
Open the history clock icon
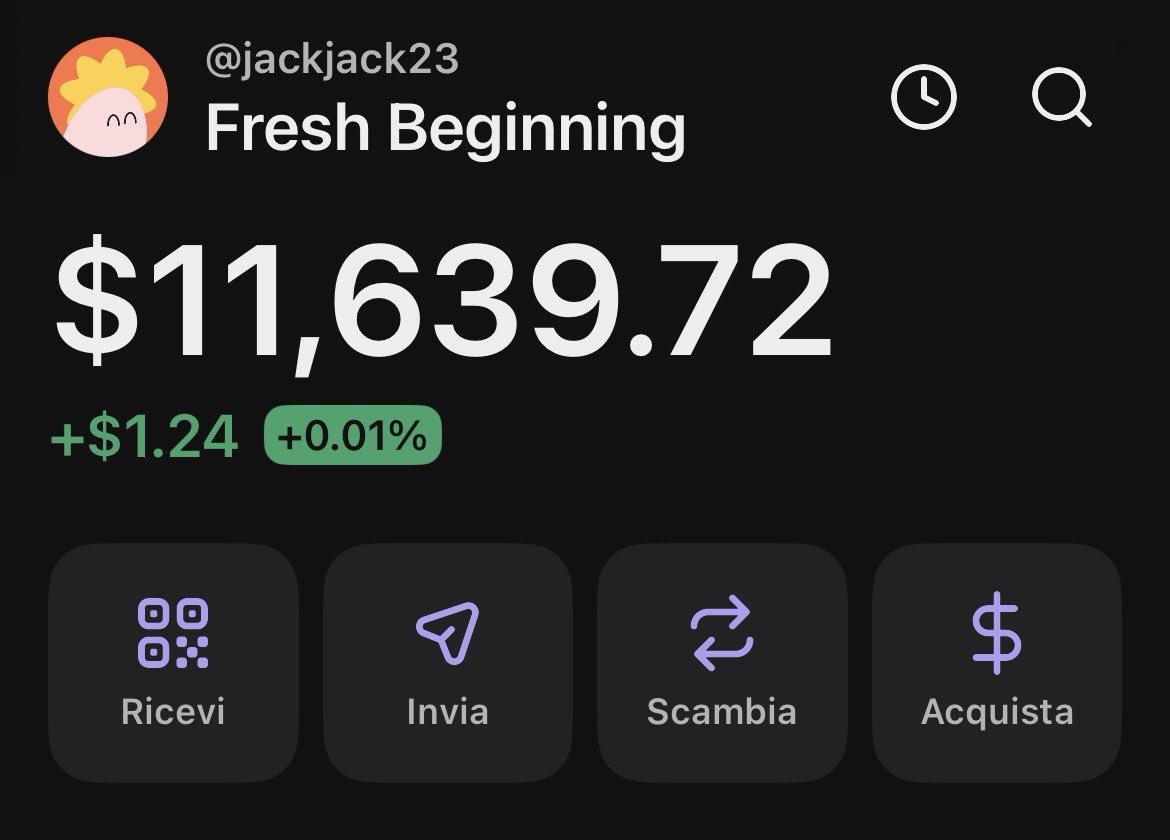click(923, 98)
